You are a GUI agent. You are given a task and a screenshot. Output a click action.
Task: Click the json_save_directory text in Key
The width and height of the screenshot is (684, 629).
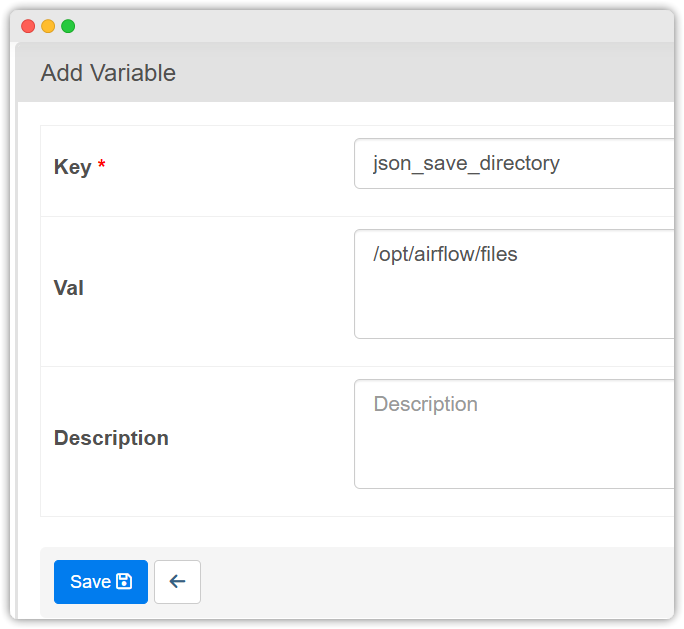pos(466,164)
